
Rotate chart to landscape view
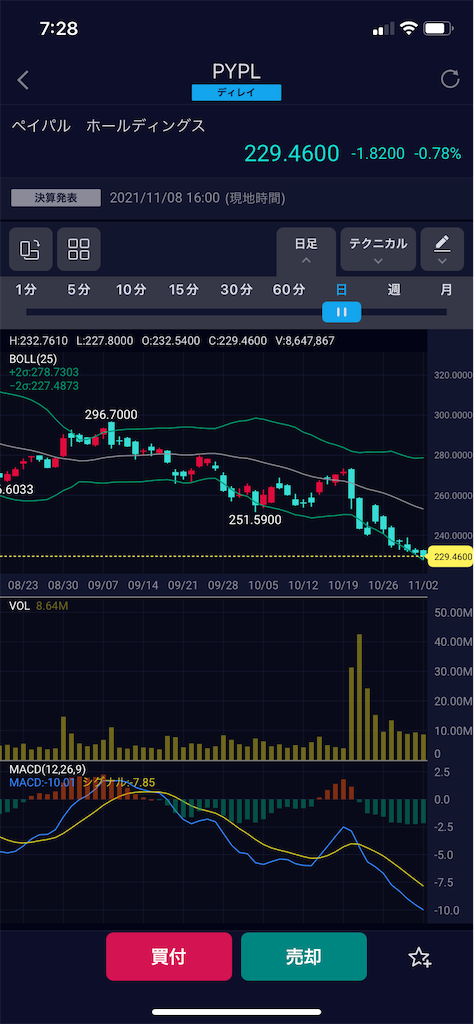click(31, 249)
